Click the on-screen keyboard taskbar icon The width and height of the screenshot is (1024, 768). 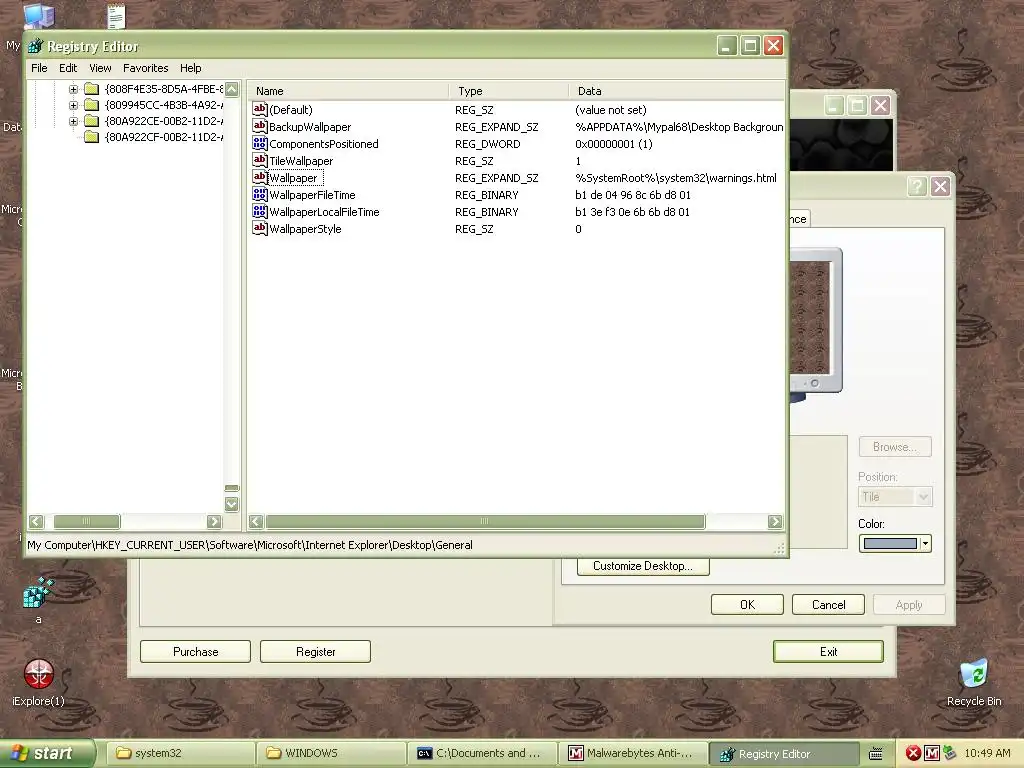pyautogui.click(x=875, y=753)
